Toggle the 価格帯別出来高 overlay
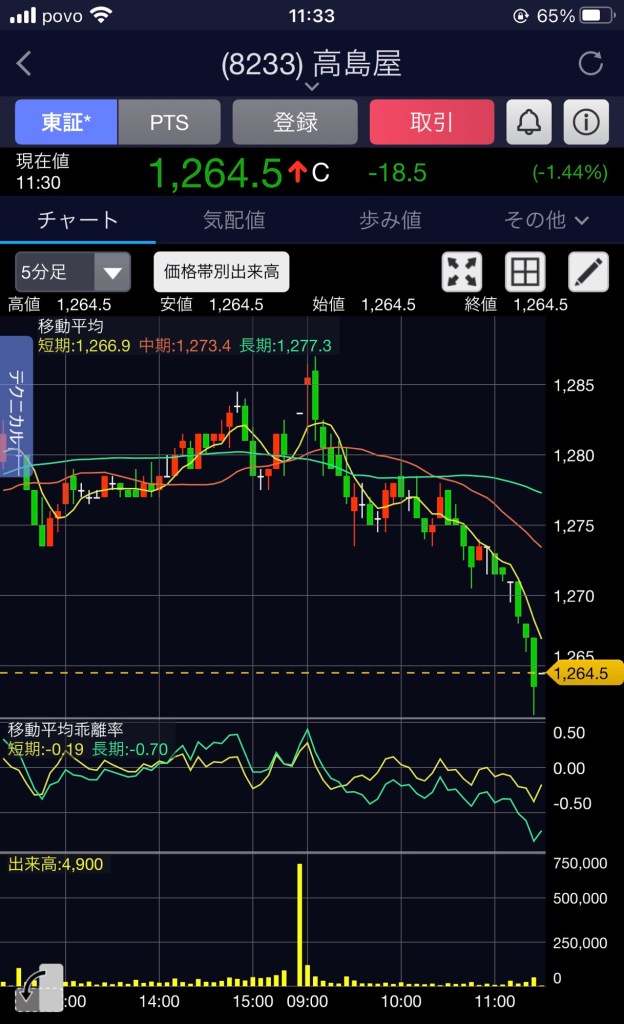 point(222,271)
